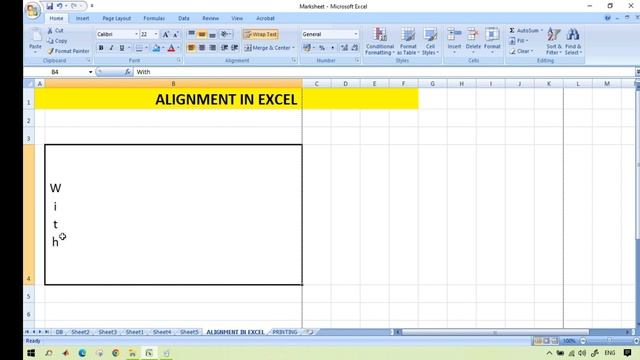Open the Name Box dropdown arrow
Image resolution: width=640 pixels, height=360 pixels.
[x=90, y=72]
